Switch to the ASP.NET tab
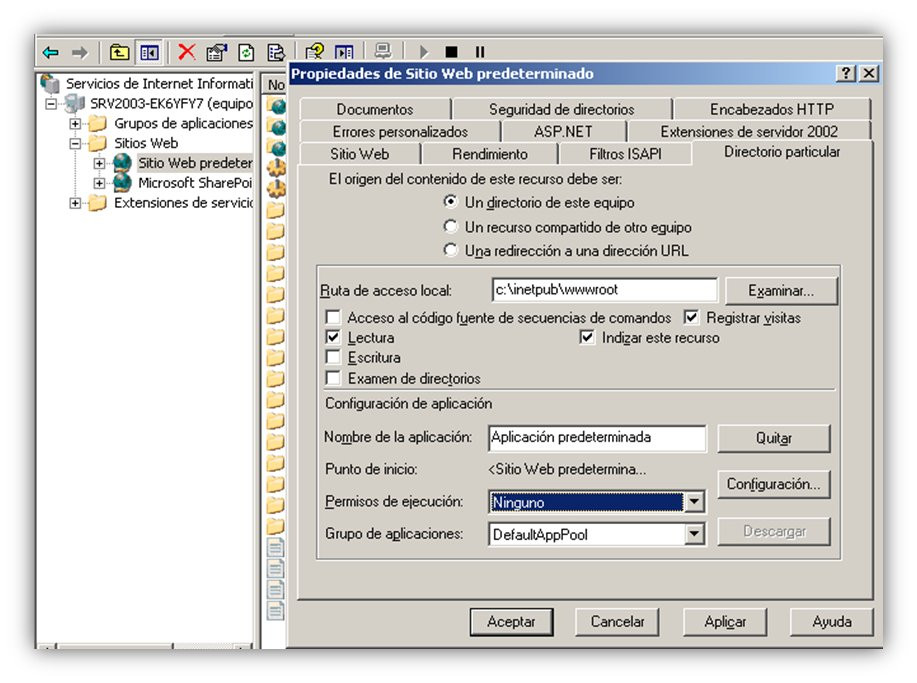Viewport: 917px width, 683px height. click(x=563, y=132)
